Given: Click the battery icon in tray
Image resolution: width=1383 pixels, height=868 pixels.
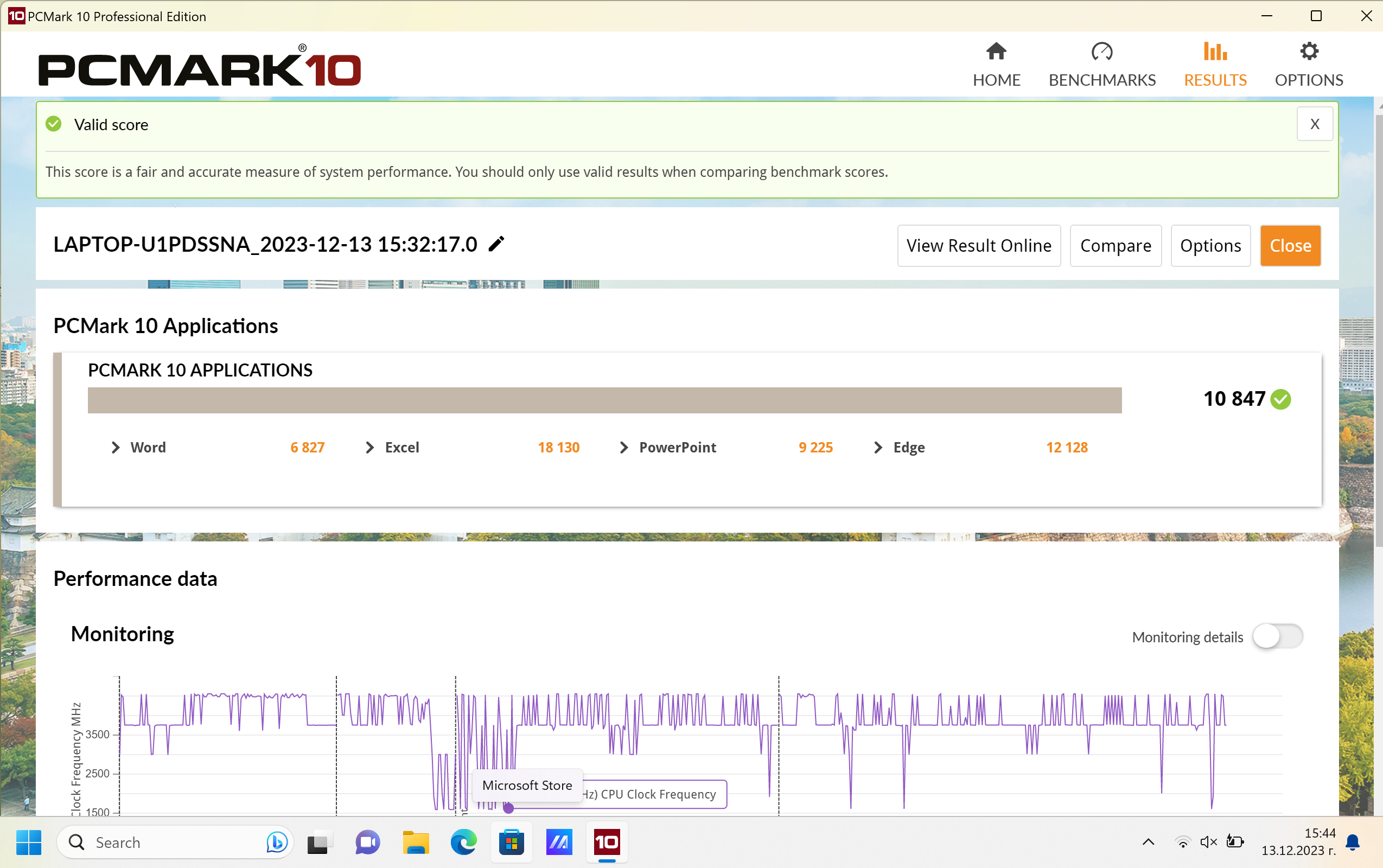Looking at the screenshot, I should 1235,842.
